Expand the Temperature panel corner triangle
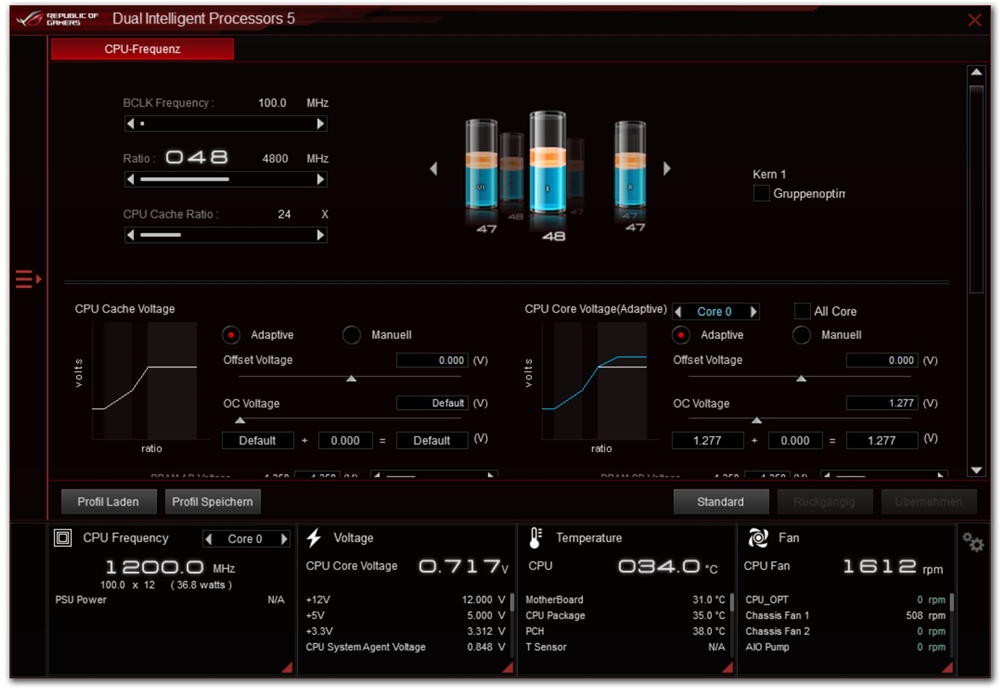This screenshot has height=688, width=1000. pos(728,668)
